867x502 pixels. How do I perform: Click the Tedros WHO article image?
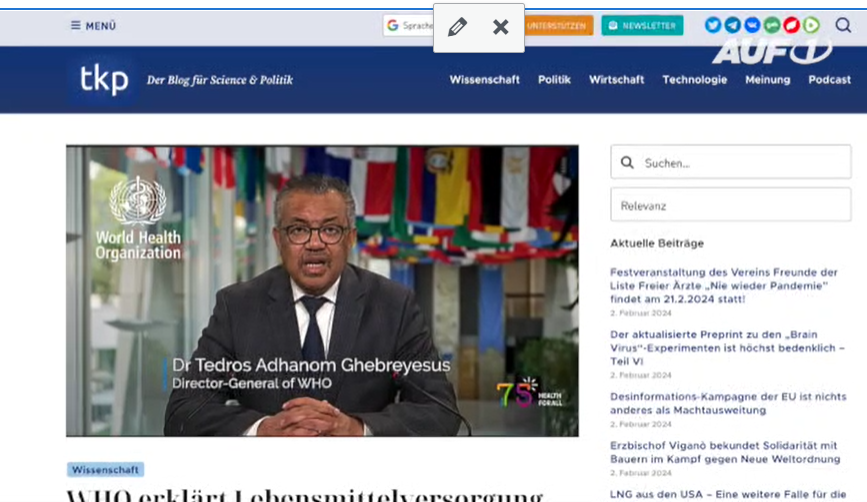(x=322, y=291)
